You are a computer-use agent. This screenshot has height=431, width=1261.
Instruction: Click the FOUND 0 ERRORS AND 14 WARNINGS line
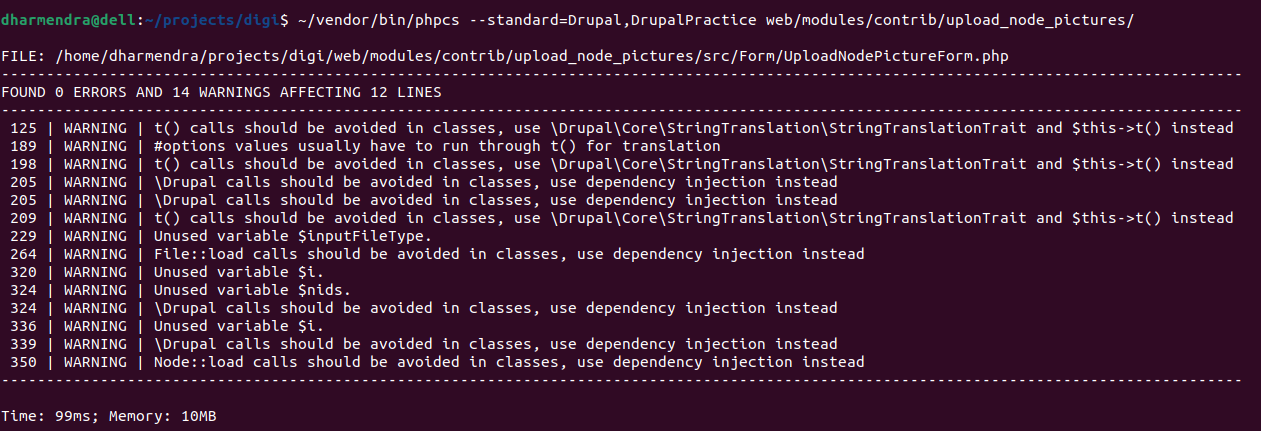(x=222, y=91)
